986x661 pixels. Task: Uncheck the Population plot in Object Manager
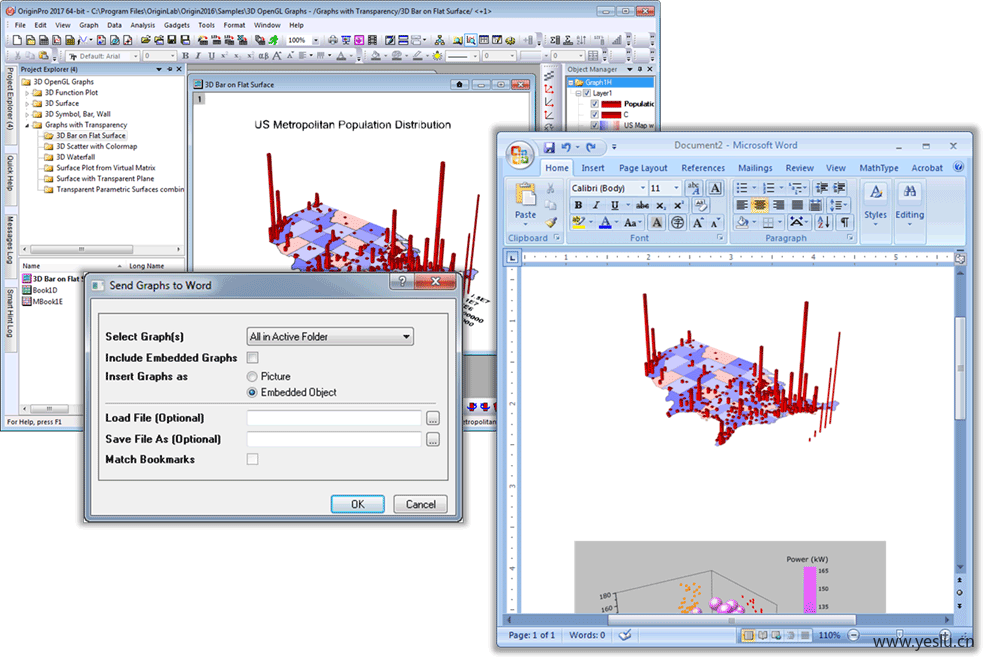pyautogui.click(x=594, y=104)
